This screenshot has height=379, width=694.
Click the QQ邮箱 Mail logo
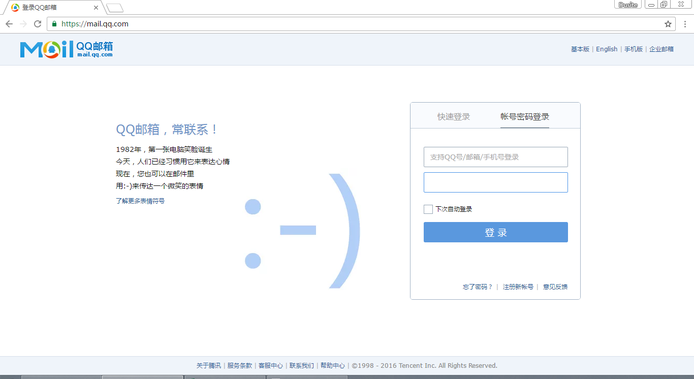coord(66,49)
